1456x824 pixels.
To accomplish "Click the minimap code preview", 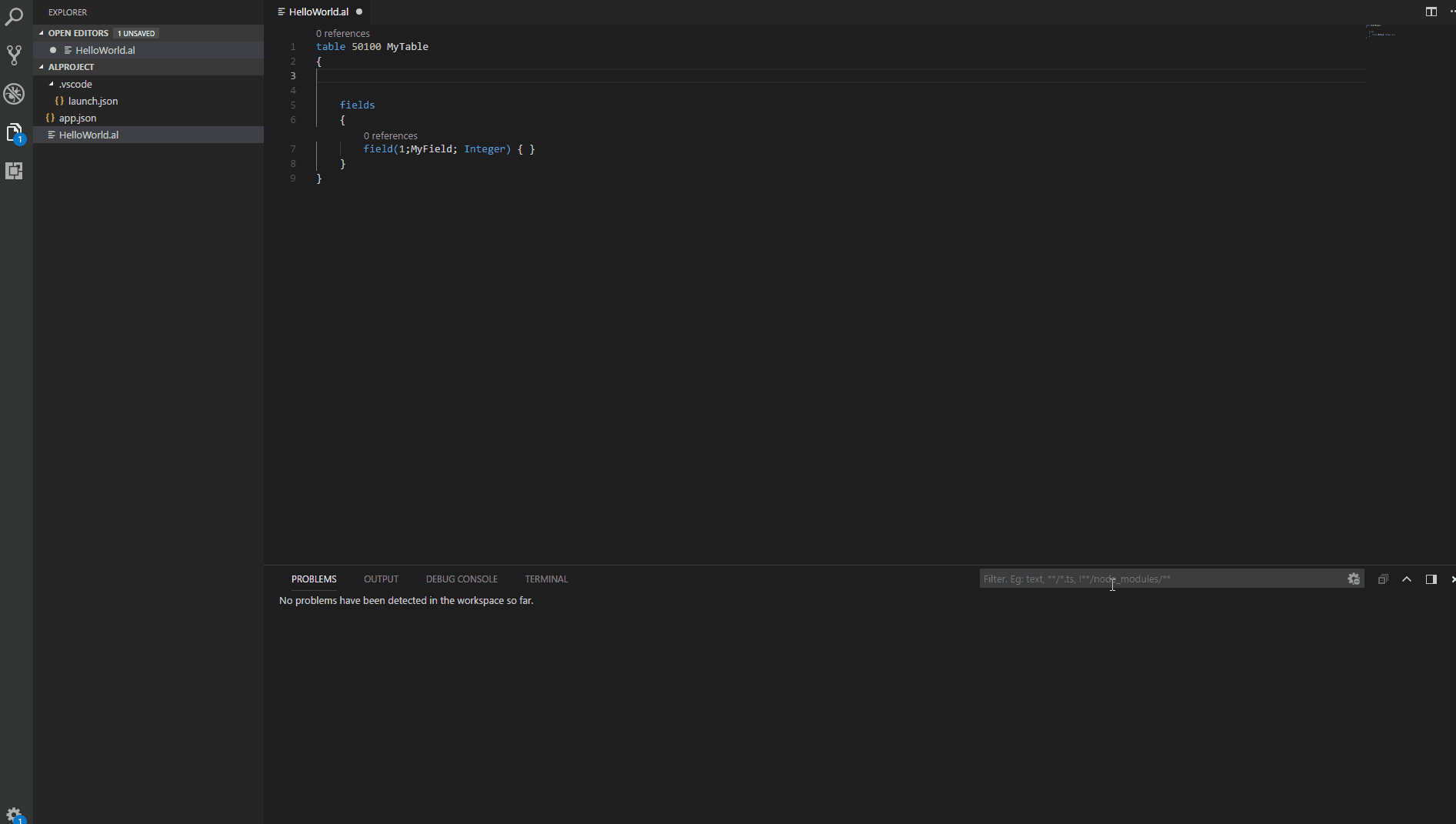I will coord(1380,32).
